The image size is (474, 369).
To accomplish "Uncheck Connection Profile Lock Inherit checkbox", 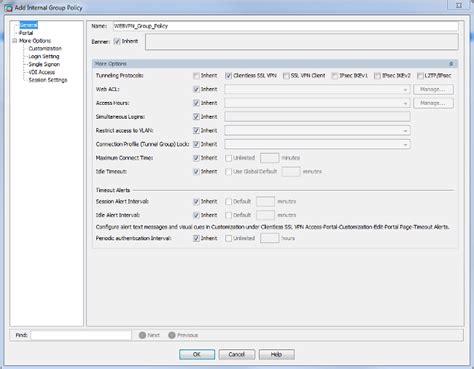I will (196, 144).
